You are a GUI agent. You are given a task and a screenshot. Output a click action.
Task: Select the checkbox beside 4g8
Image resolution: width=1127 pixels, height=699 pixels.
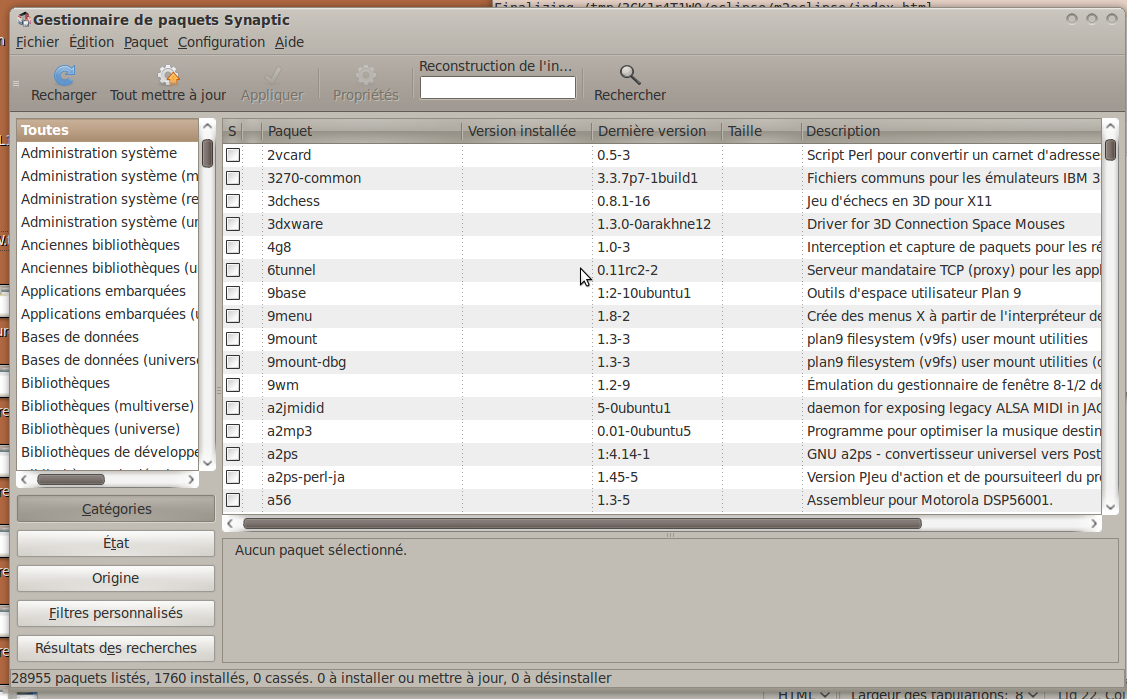[x=233, y=247]
